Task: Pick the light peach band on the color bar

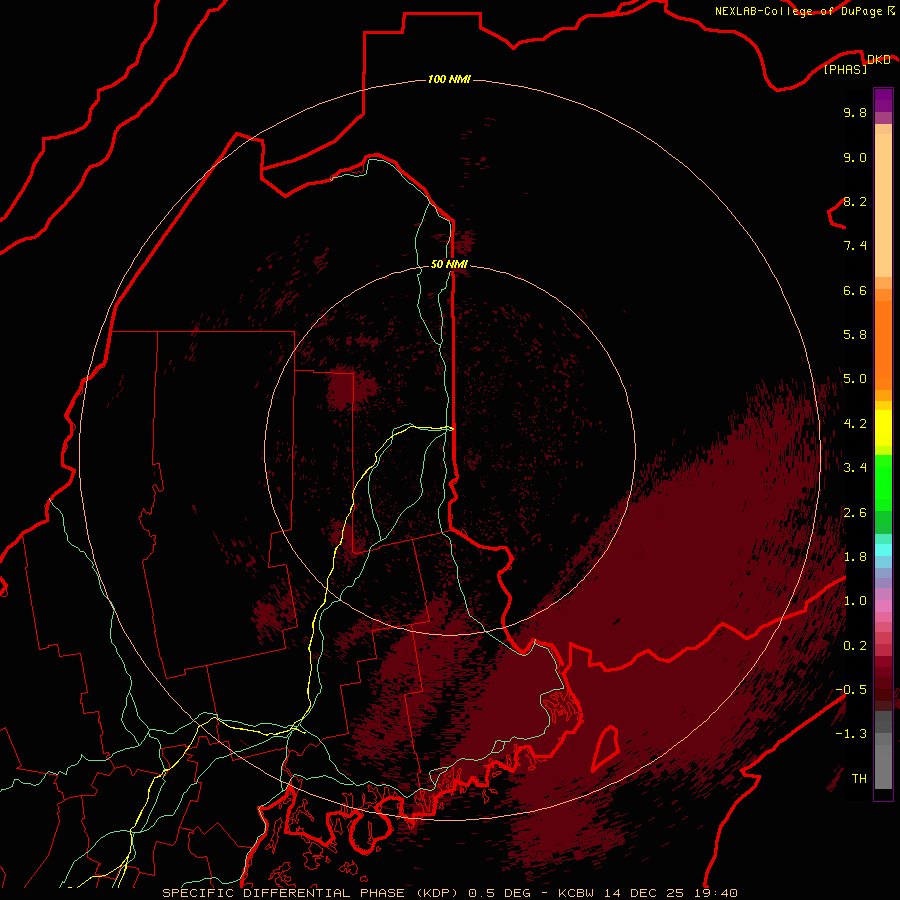Action: (x=883, y=205)
